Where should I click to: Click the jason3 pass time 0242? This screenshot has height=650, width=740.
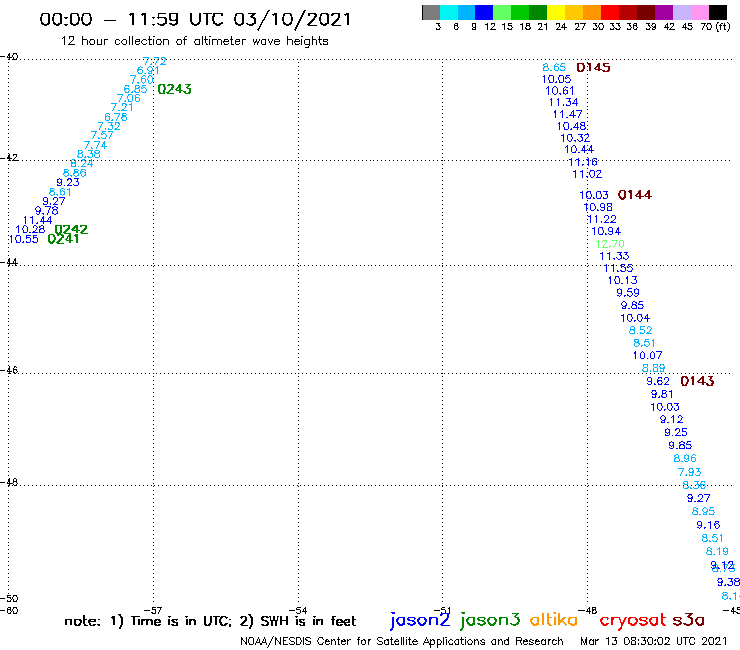(71, 229)
